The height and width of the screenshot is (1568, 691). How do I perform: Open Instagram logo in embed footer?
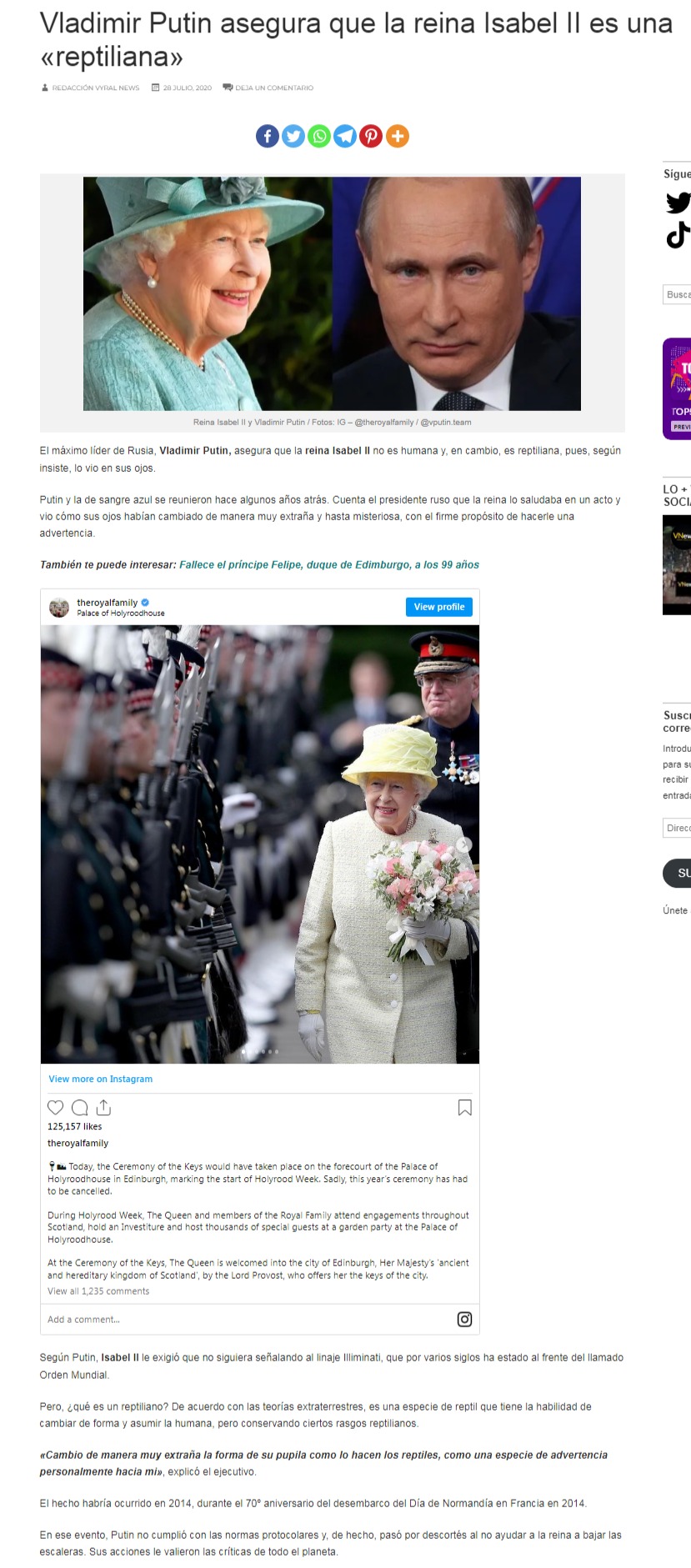(x=465, y=1320)
